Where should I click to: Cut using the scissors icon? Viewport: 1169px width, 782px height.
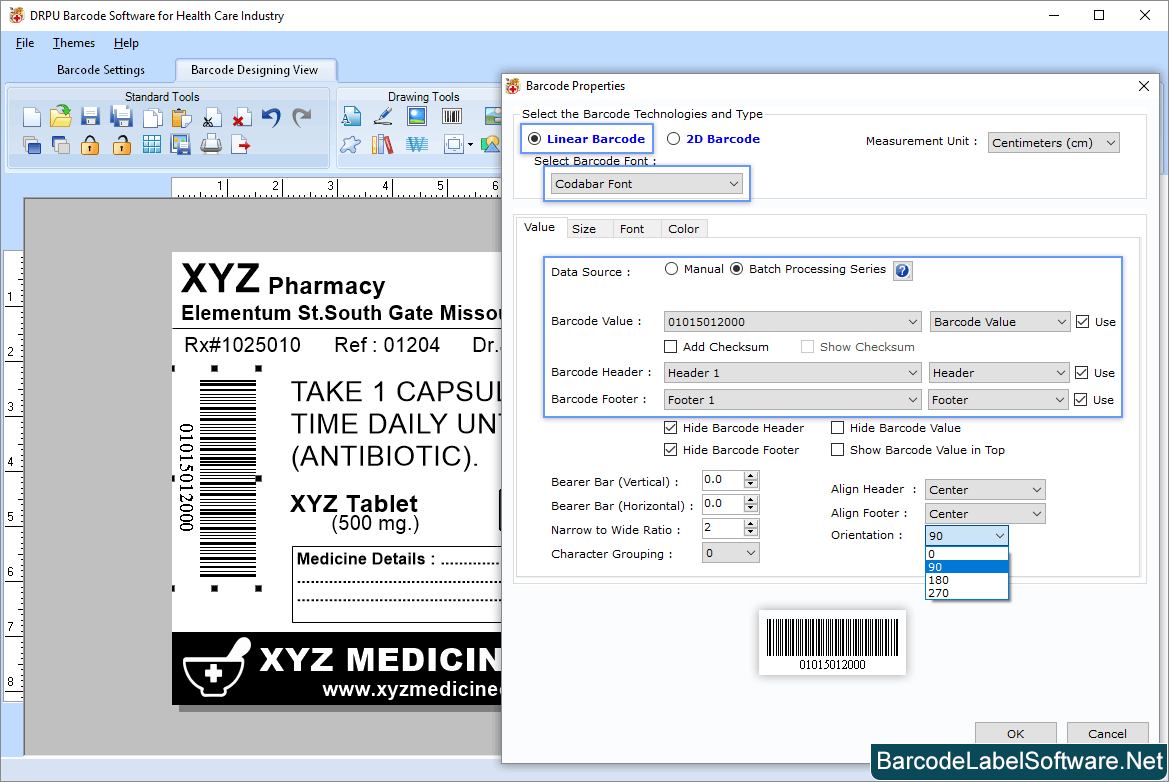click(x=211, y=118)
